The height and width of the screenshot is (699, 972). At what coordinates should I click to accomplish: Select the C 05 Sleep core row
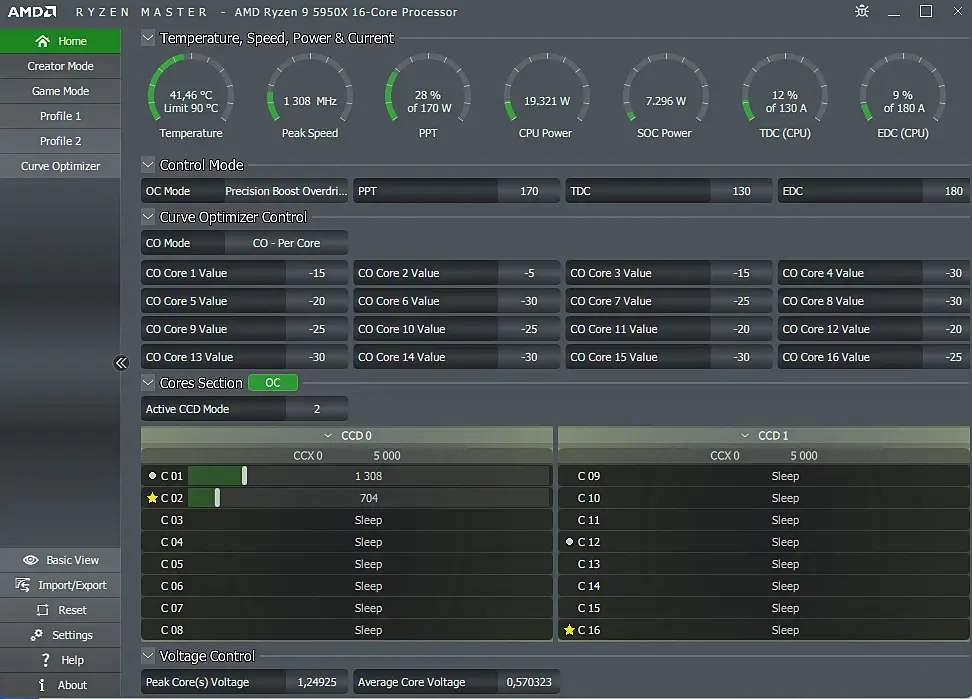[347, 564]
